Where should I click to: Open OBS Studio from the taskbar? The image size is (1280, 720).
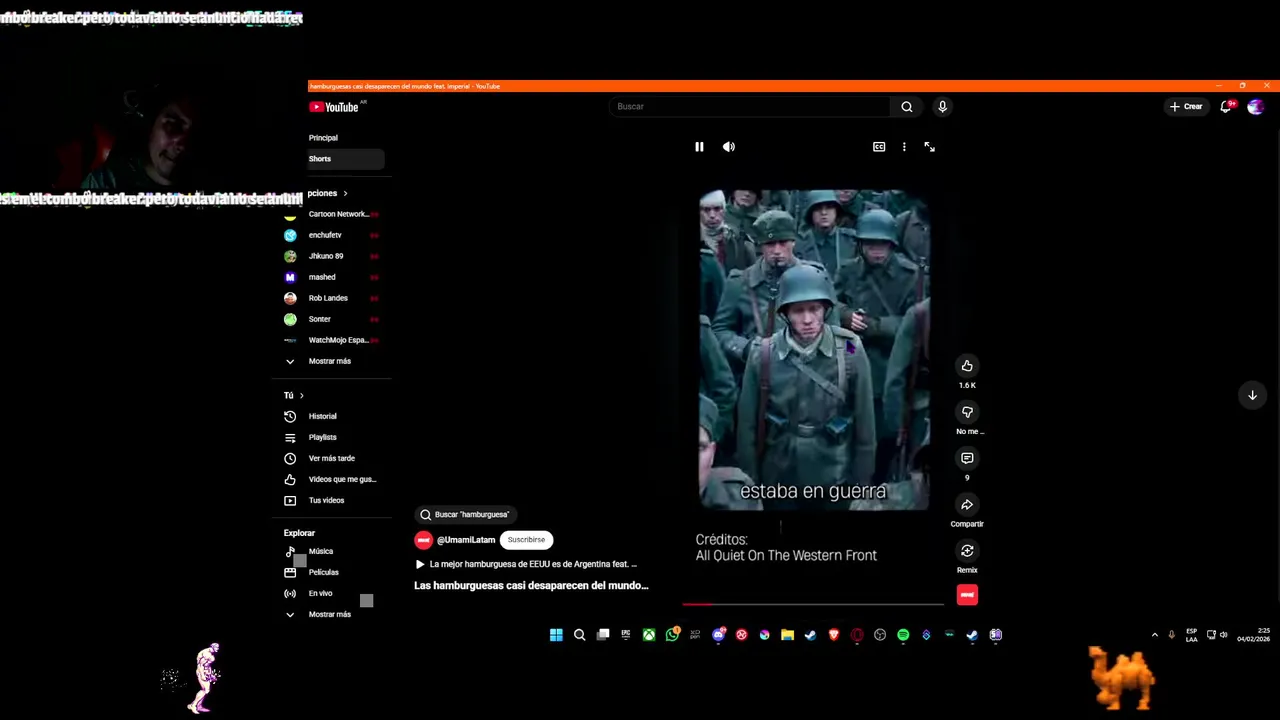pyautogui.click(x=880, y=635)
